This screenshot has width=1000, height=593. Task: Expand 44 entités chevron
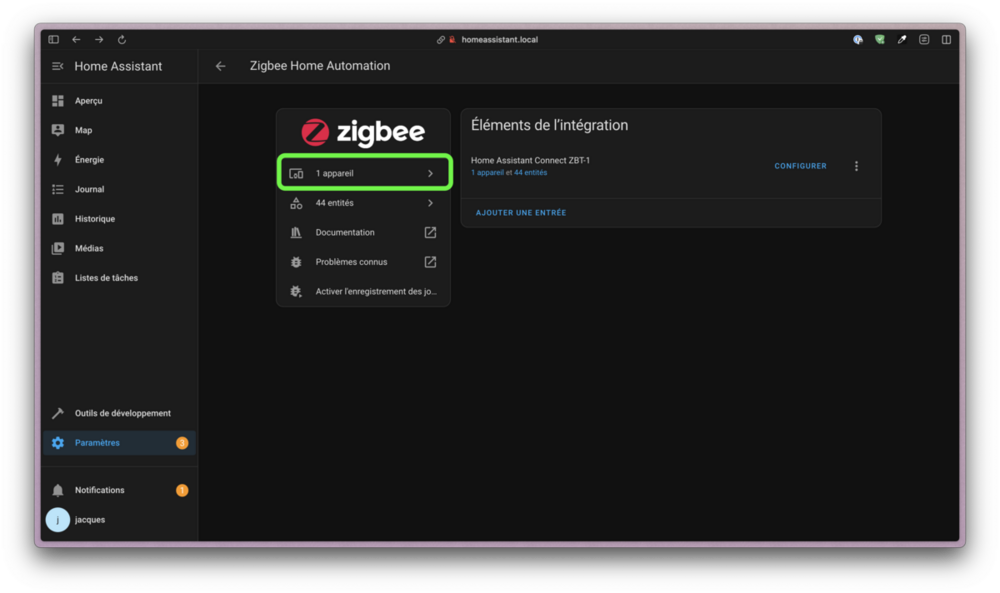[x=430, y=203]
